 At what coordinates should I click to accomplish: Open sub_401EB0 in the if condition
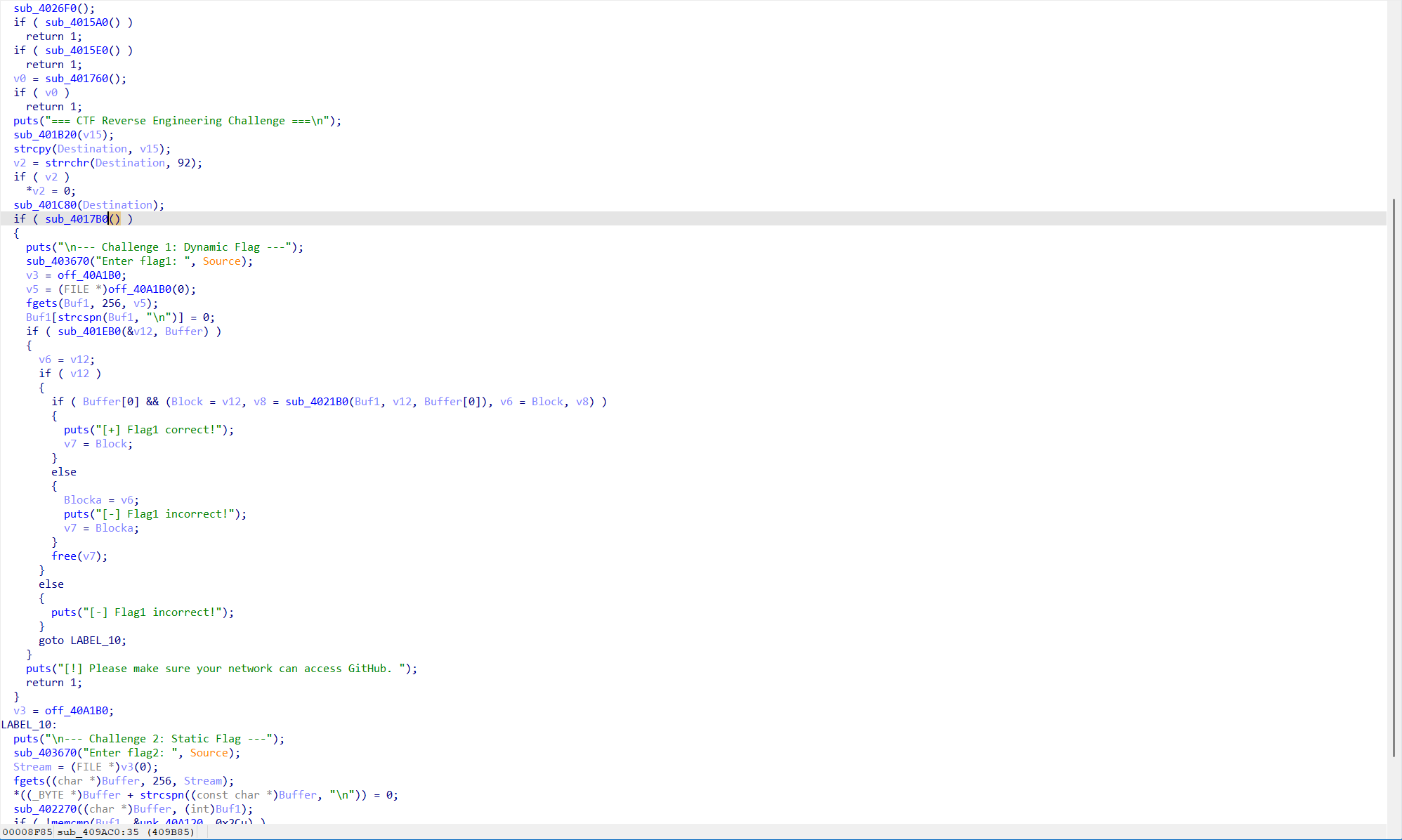click(x=89, y=332)
